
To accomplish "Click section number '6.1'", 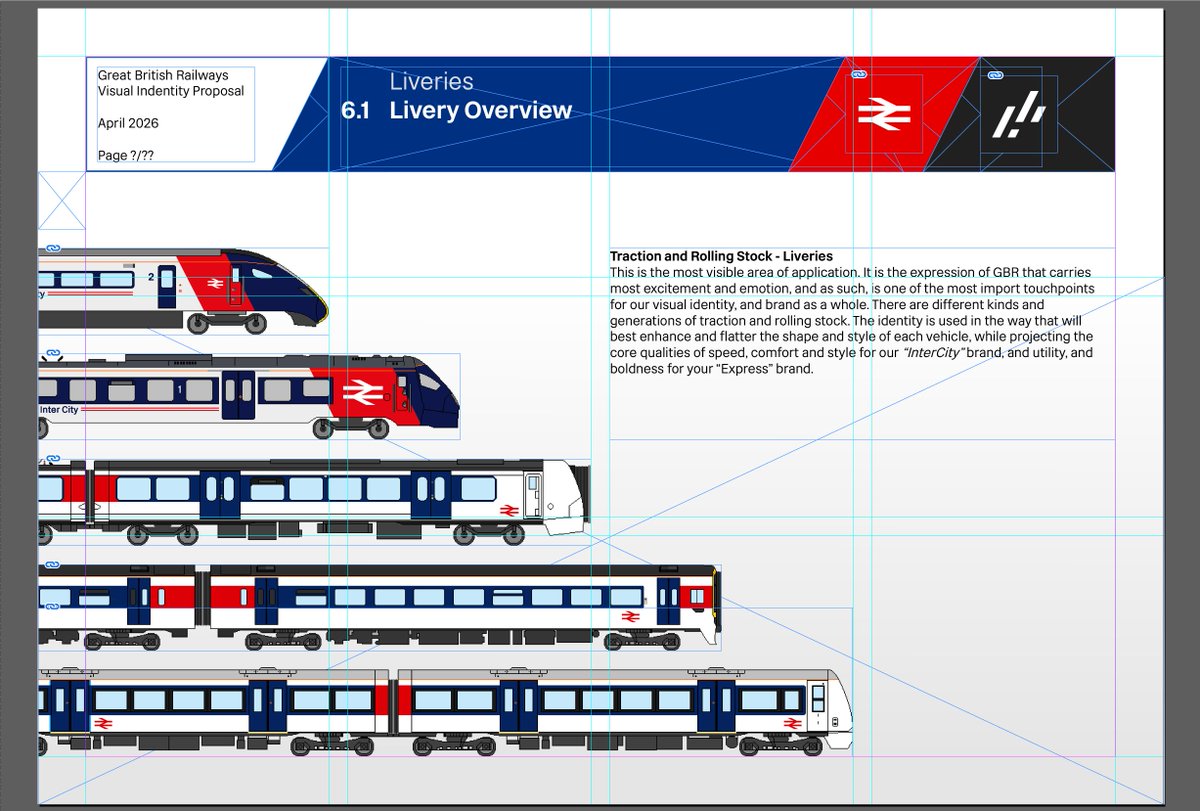I will (355, 111).
